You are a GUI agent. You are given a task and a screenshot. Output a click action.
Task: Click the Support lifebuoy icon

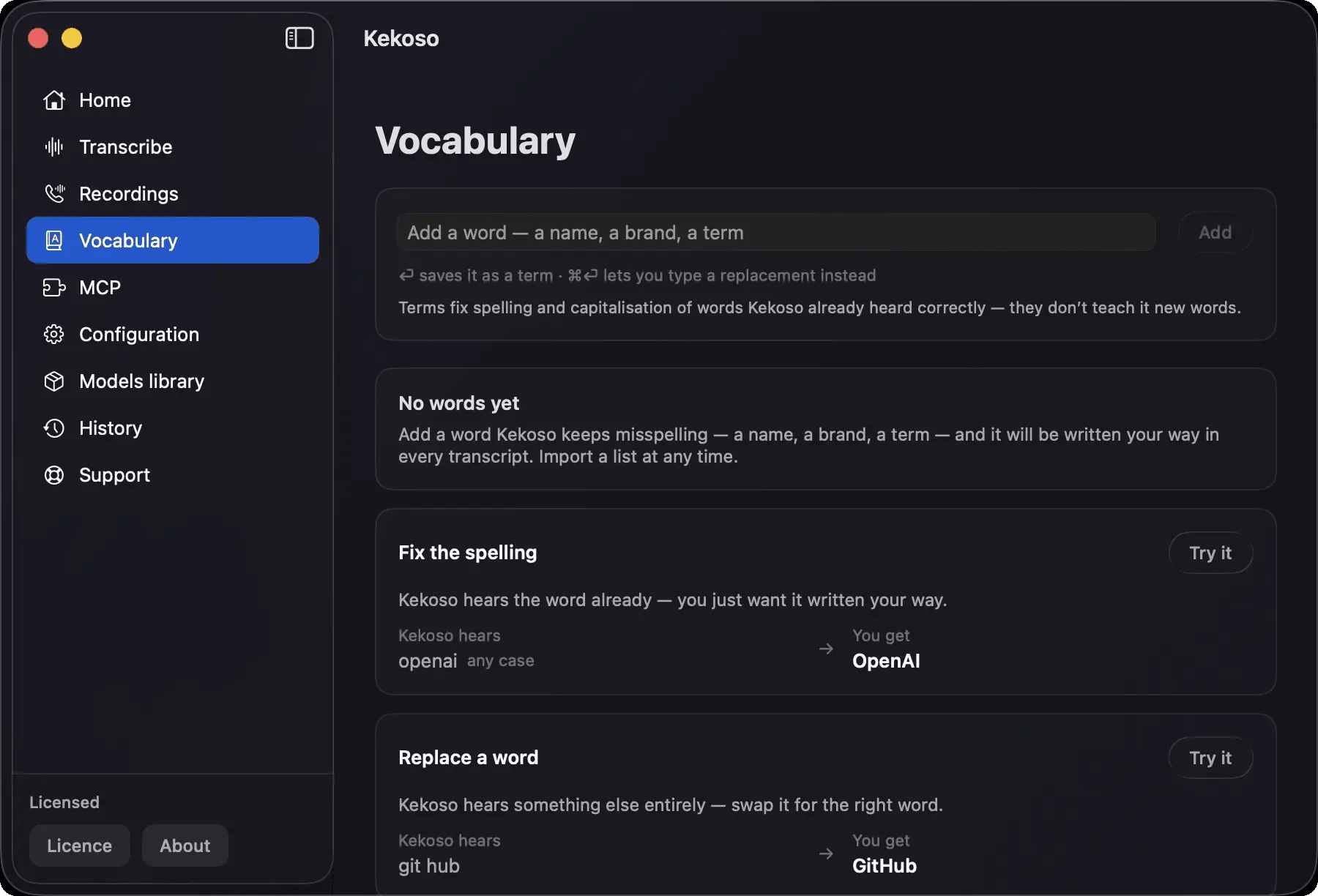coord(54,475)
